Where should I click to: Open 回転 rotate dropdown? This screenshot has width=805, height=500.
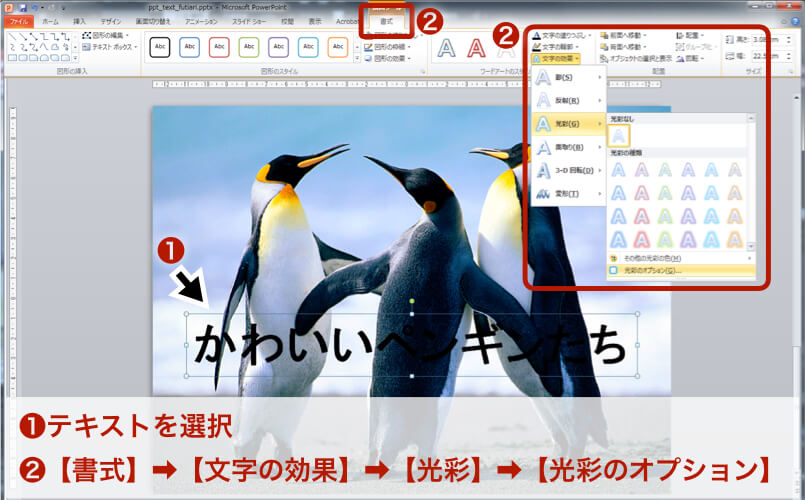691,59
